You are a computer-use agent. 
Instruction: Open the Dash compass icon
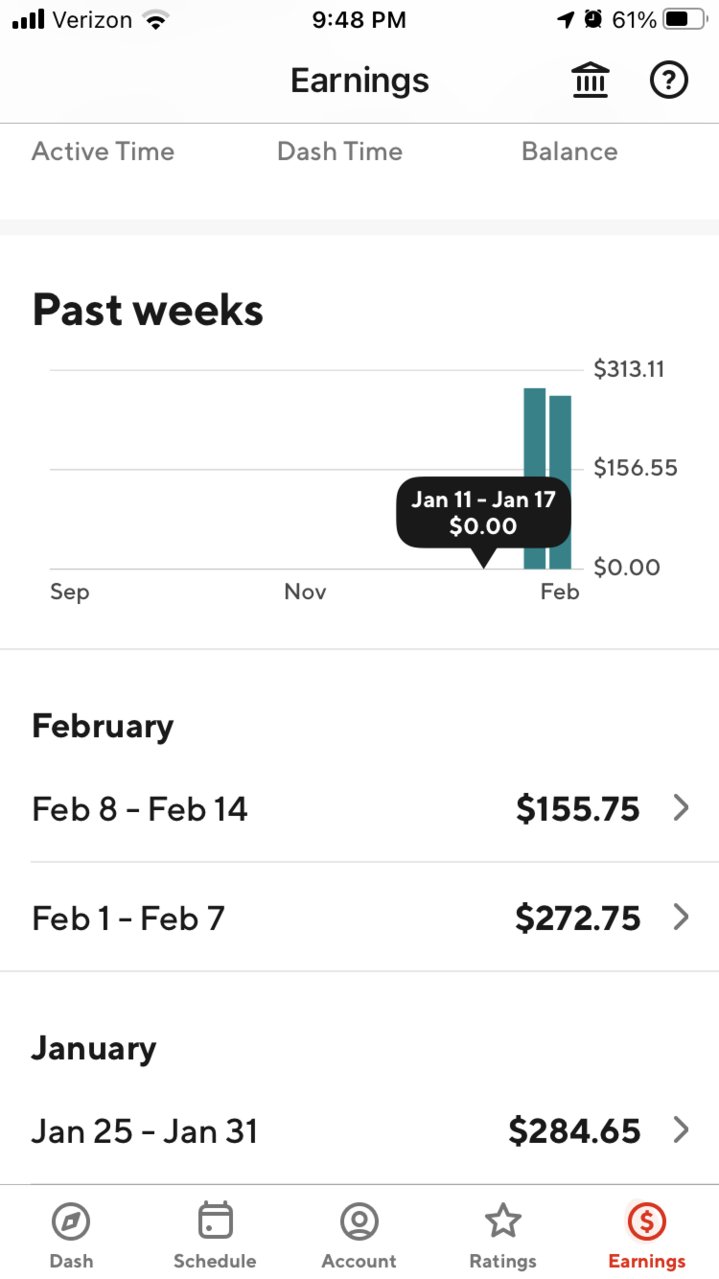tap(71, 1221)
